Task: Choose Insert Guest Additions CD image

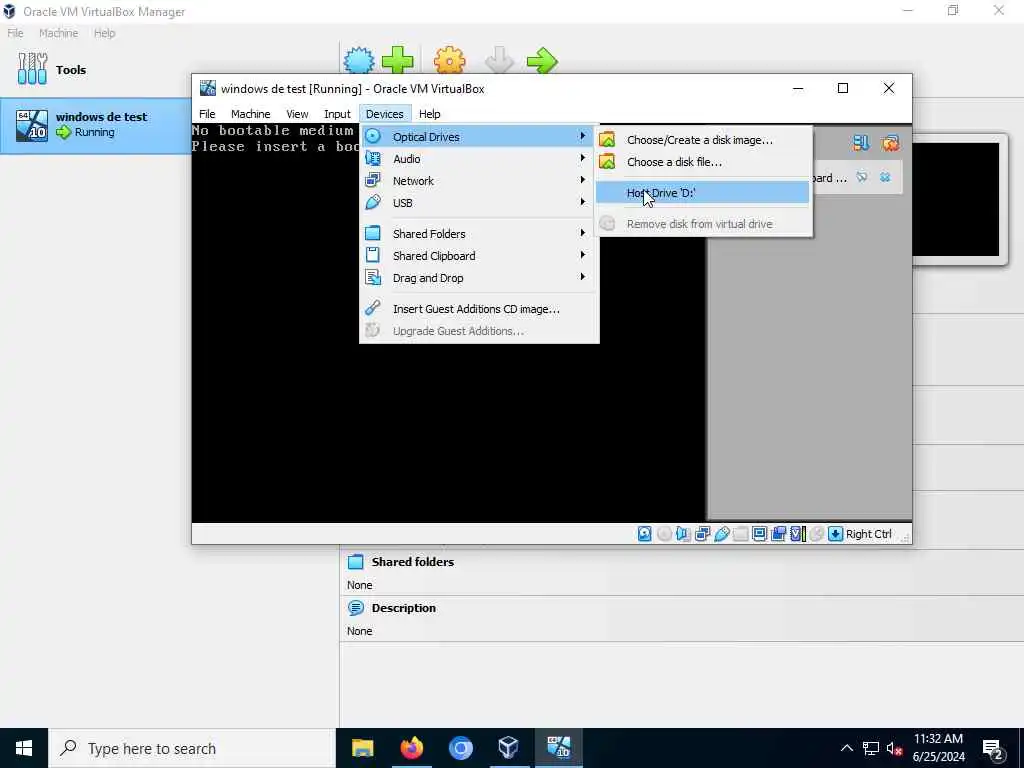Action: 479,309
